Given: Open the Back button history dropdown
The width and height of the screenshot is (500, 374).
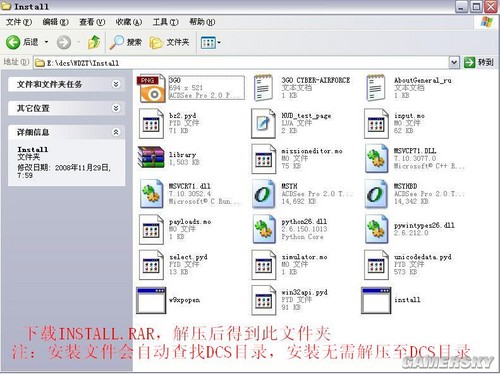Looking at the screenshot, I should 46,42.
